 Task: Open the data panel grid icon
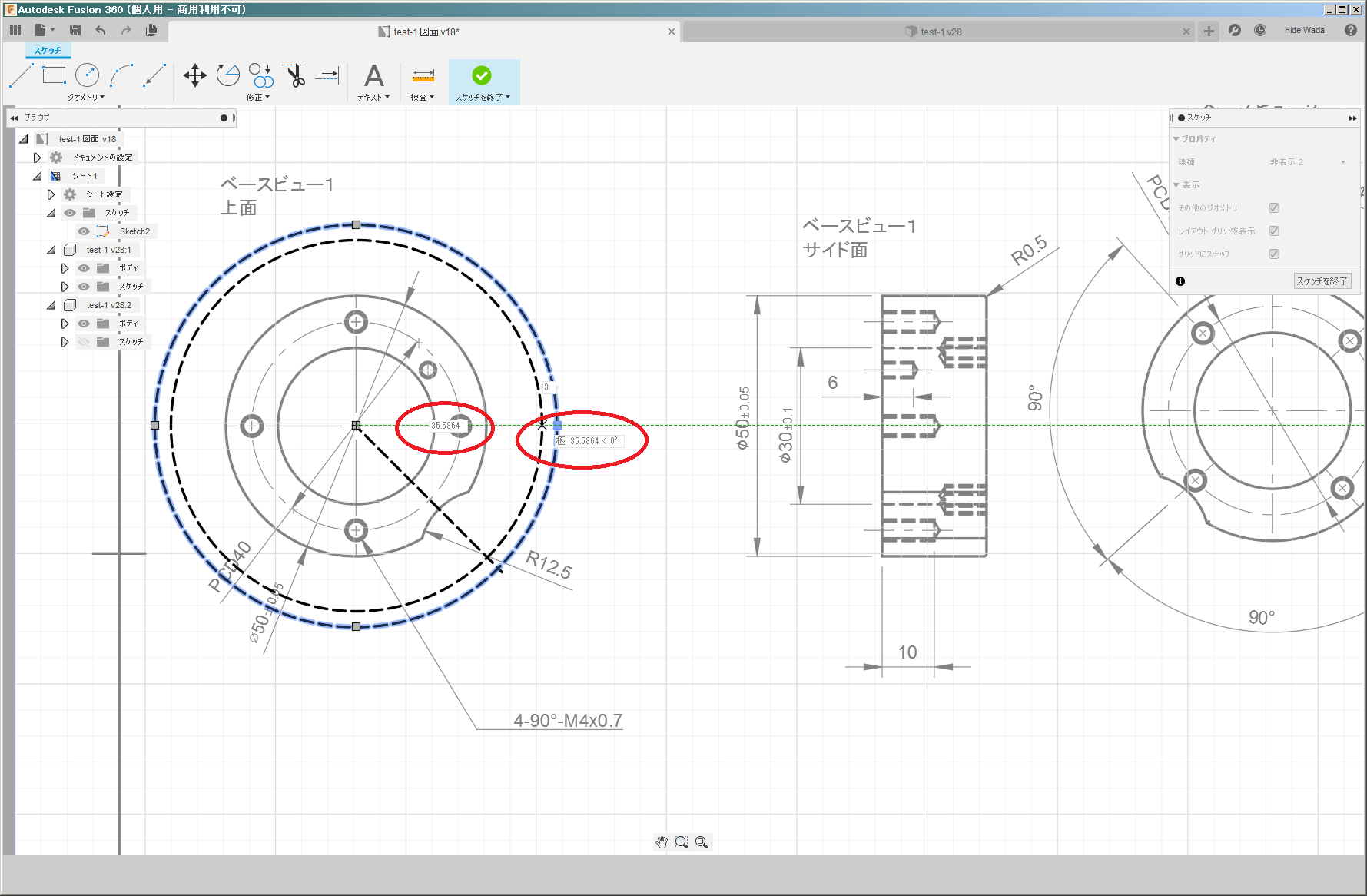click(15, 30)
